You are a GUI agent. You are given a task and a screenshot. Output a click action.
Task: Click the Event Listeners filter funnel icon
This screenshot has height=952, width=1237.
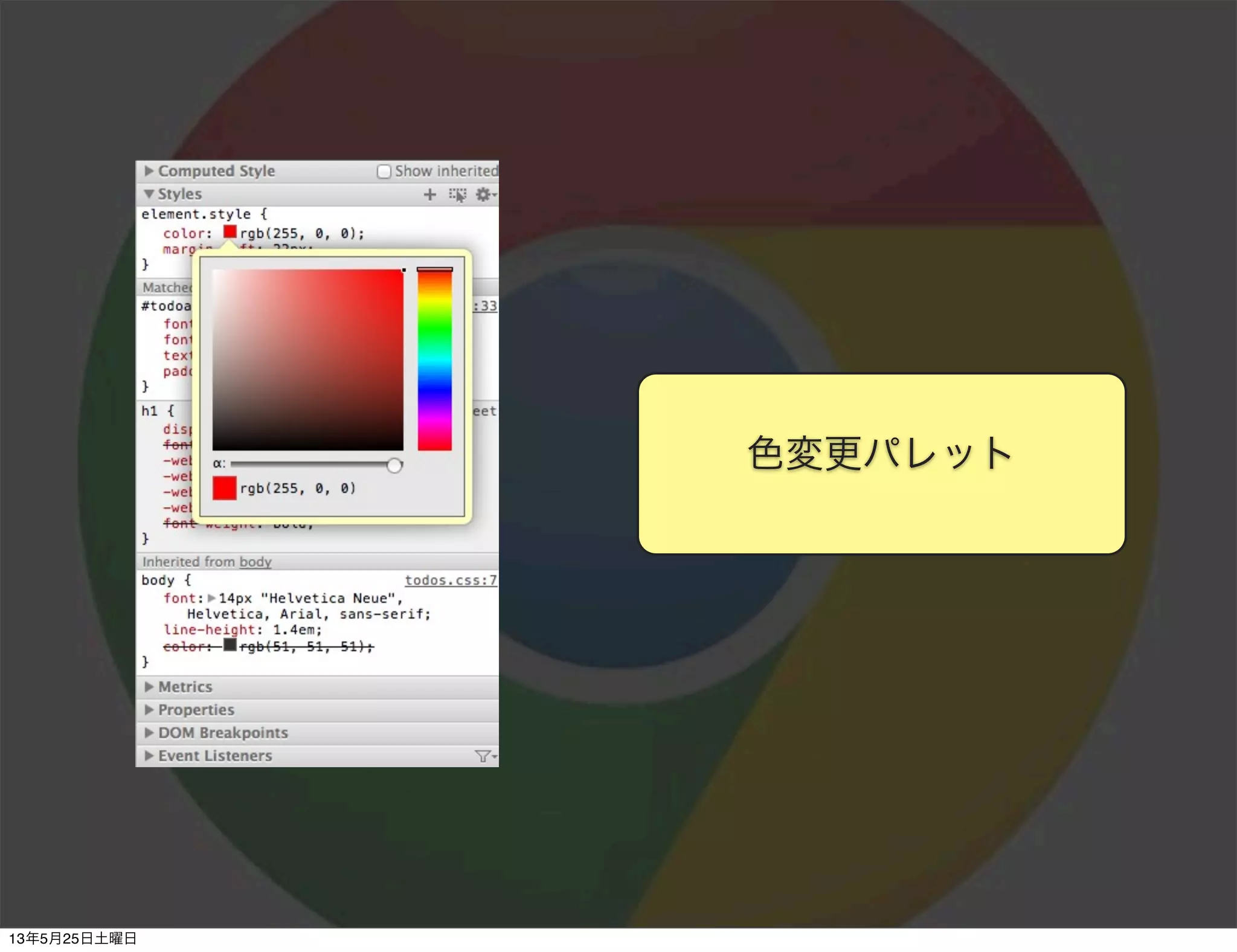tap(484, 756)
